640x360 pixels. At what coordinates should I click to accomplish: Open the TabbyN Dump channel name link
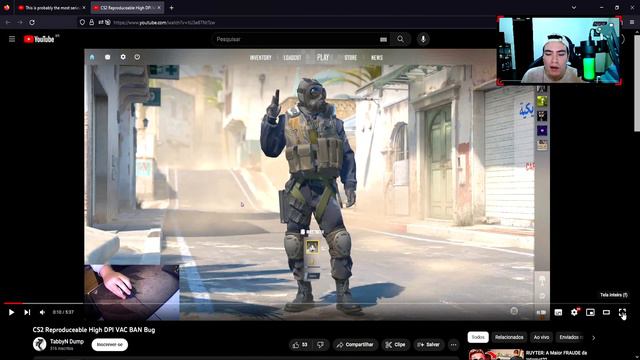[67, 341]
